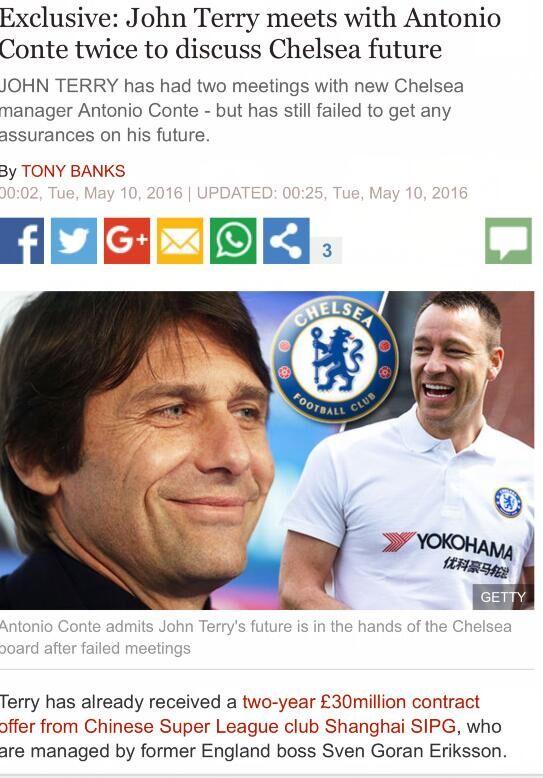Tap the Yokohama sponsor logo on shirt
Viewport: 543px width, 778px height.
(448, 548)
